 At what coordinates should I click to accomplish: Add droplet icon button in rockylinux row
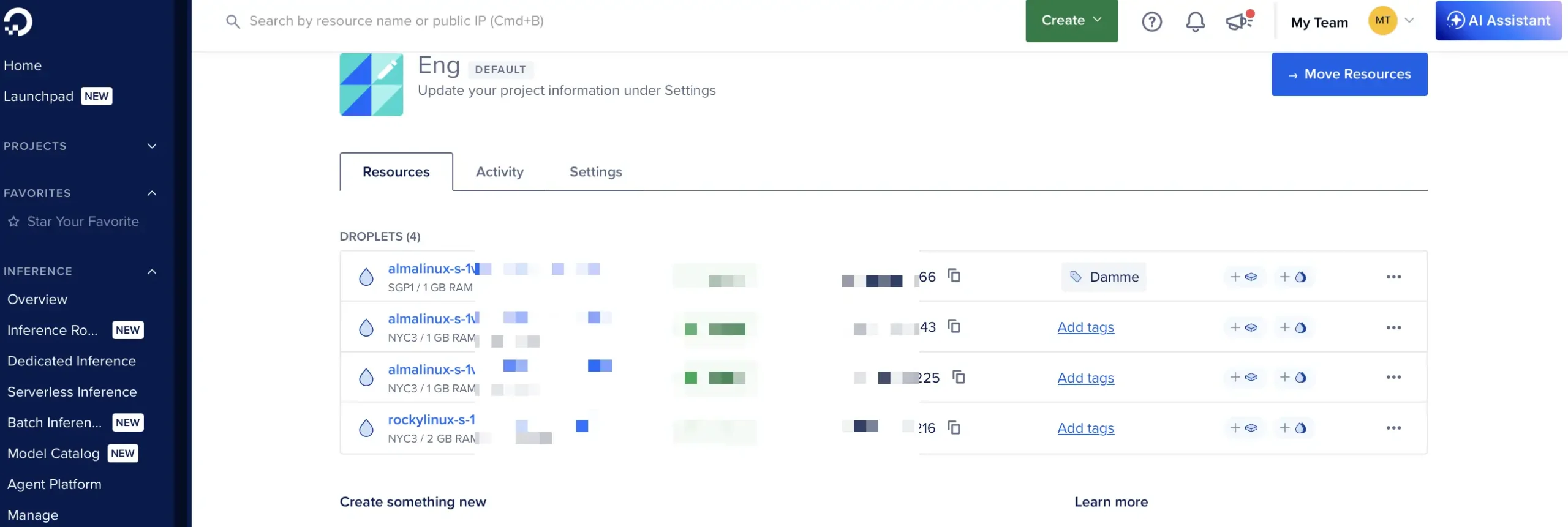pos(1293,428)
